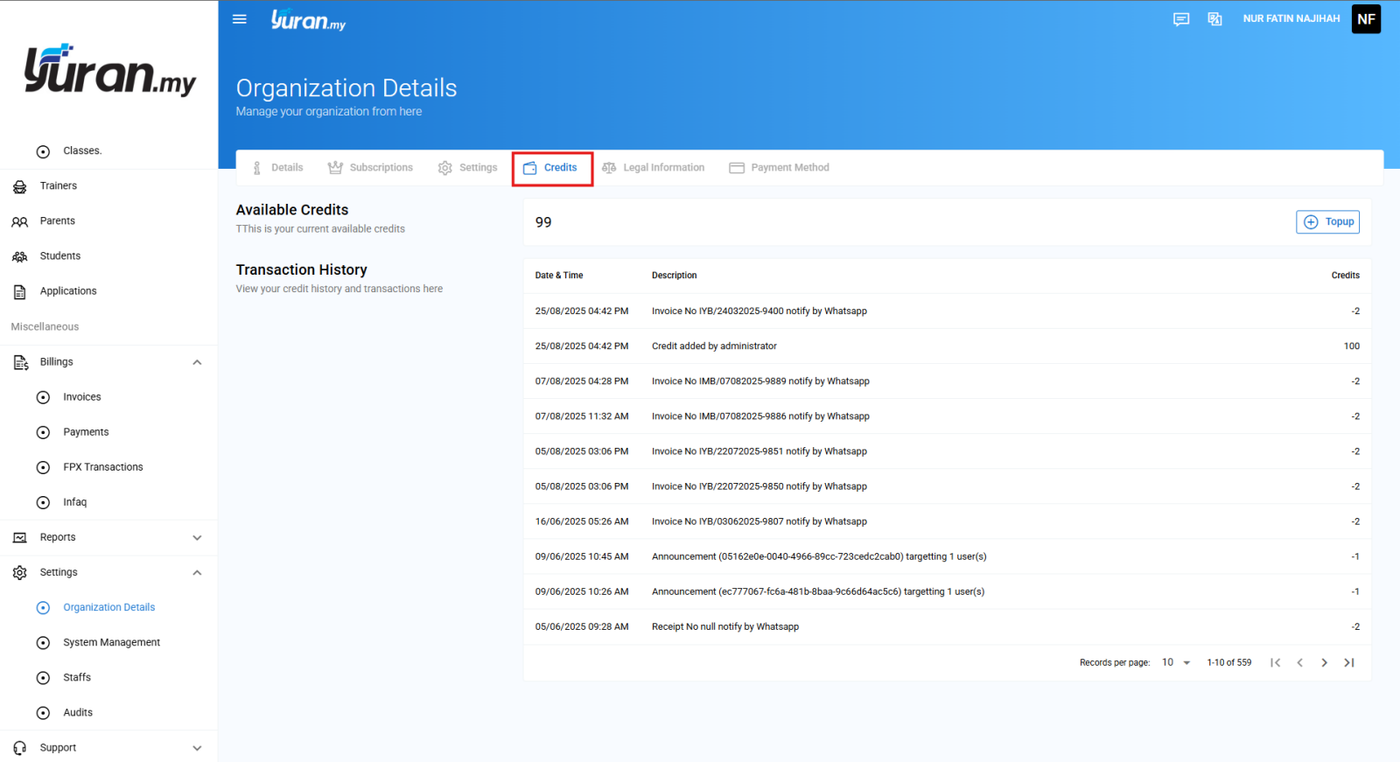Screen dimensions: 1400x762
Task: Open System Management in the sidebar
Action: (111, 642)
